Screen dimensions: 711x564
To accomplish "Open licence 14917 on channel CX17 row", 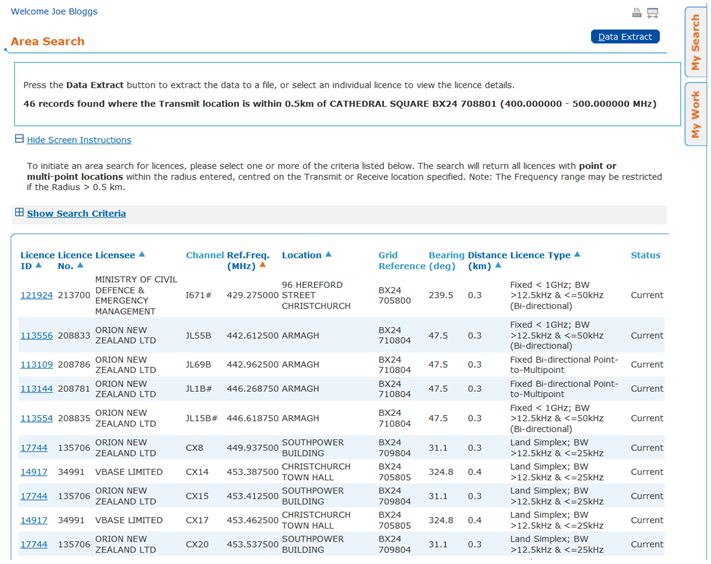I will coord(34,520).
